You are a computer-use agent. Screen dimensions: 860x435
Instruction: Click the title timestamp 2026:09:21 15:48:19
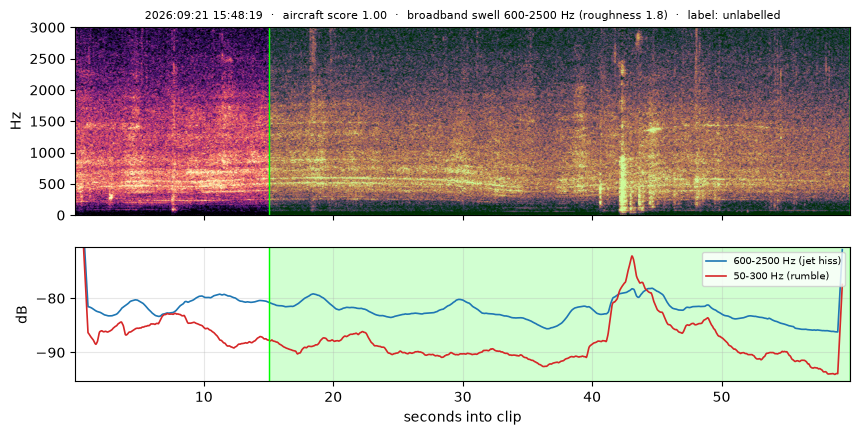click(203, 15)
